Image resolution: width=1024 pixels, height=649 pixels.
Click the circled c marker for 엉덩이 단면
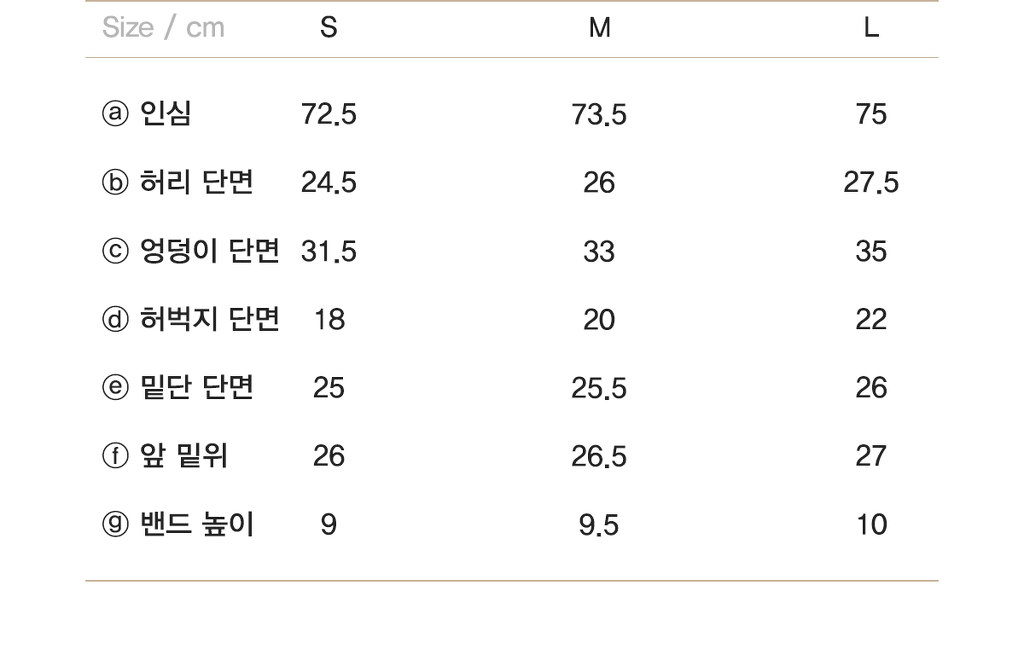pos(115,251)
